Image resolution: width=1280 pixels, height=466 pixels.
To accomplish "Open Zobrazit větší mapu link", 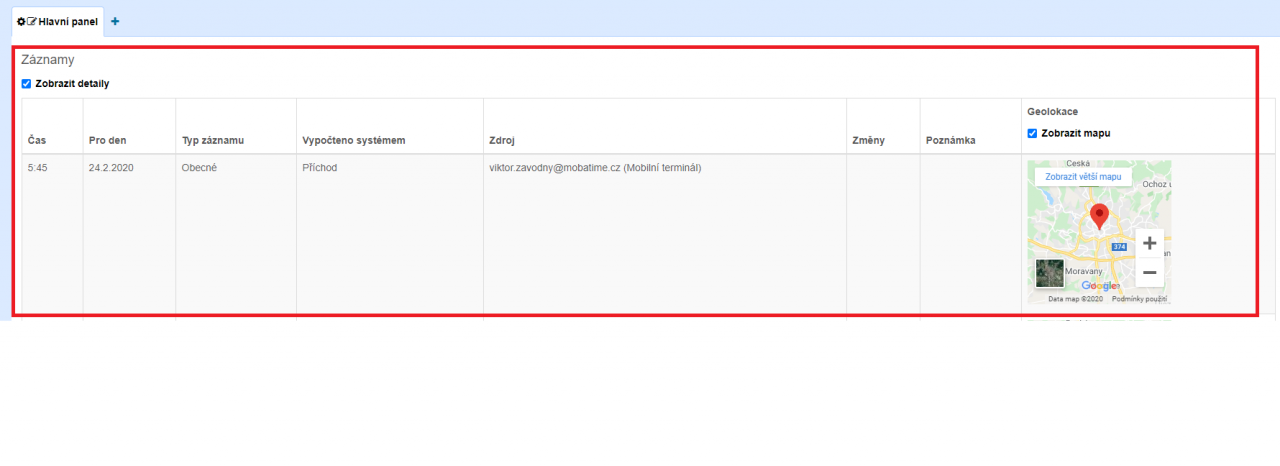I will (x=1083, y=177).
